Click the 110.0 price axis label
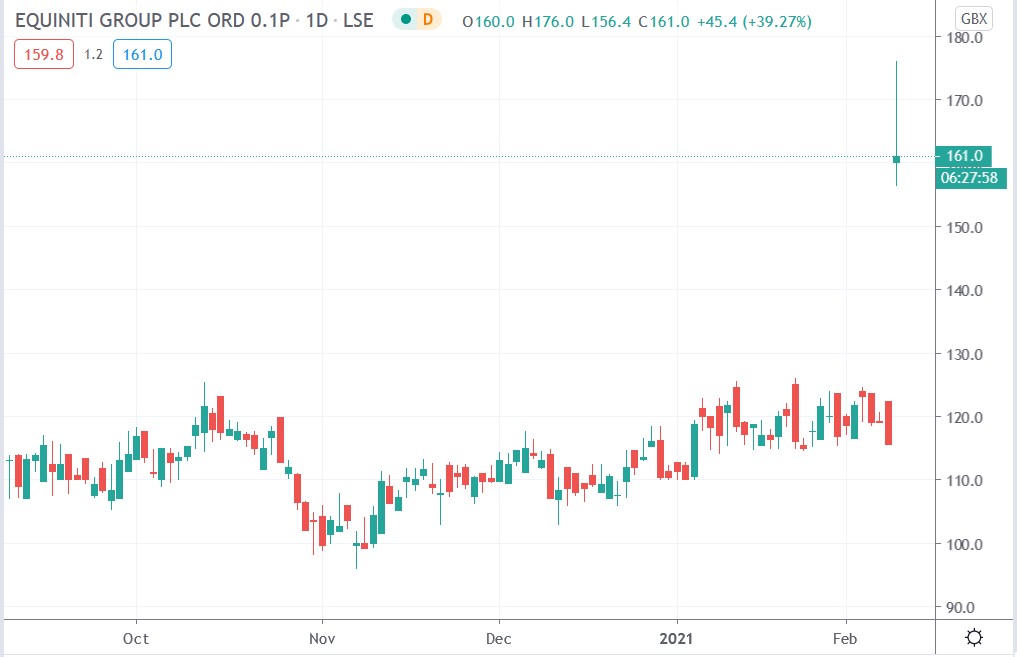Image resolution: width=1017 pixels, height=657 pixels. (x=964, y=481)
